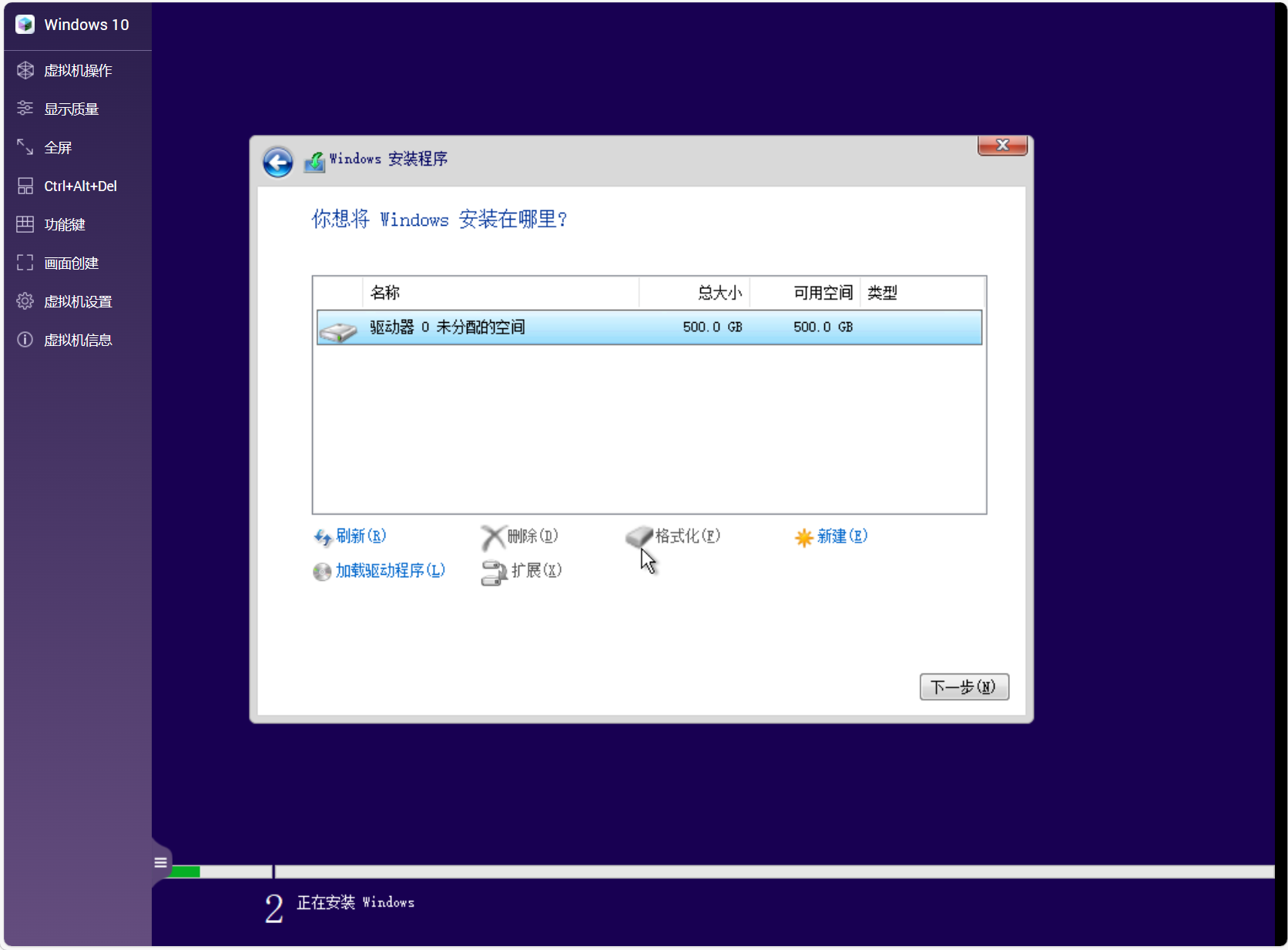Click 加载驱动程序(L) load driver link
This screenshot has height=950, width=1288.
point(391,570)
